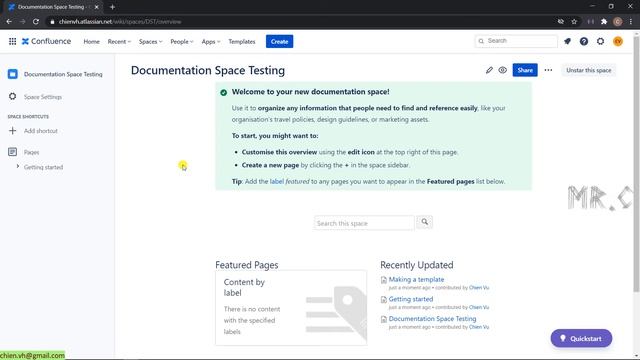Screen dimensions: 640x360
Task: Open the Chrome profile avatar
Action: pos(618,22)
